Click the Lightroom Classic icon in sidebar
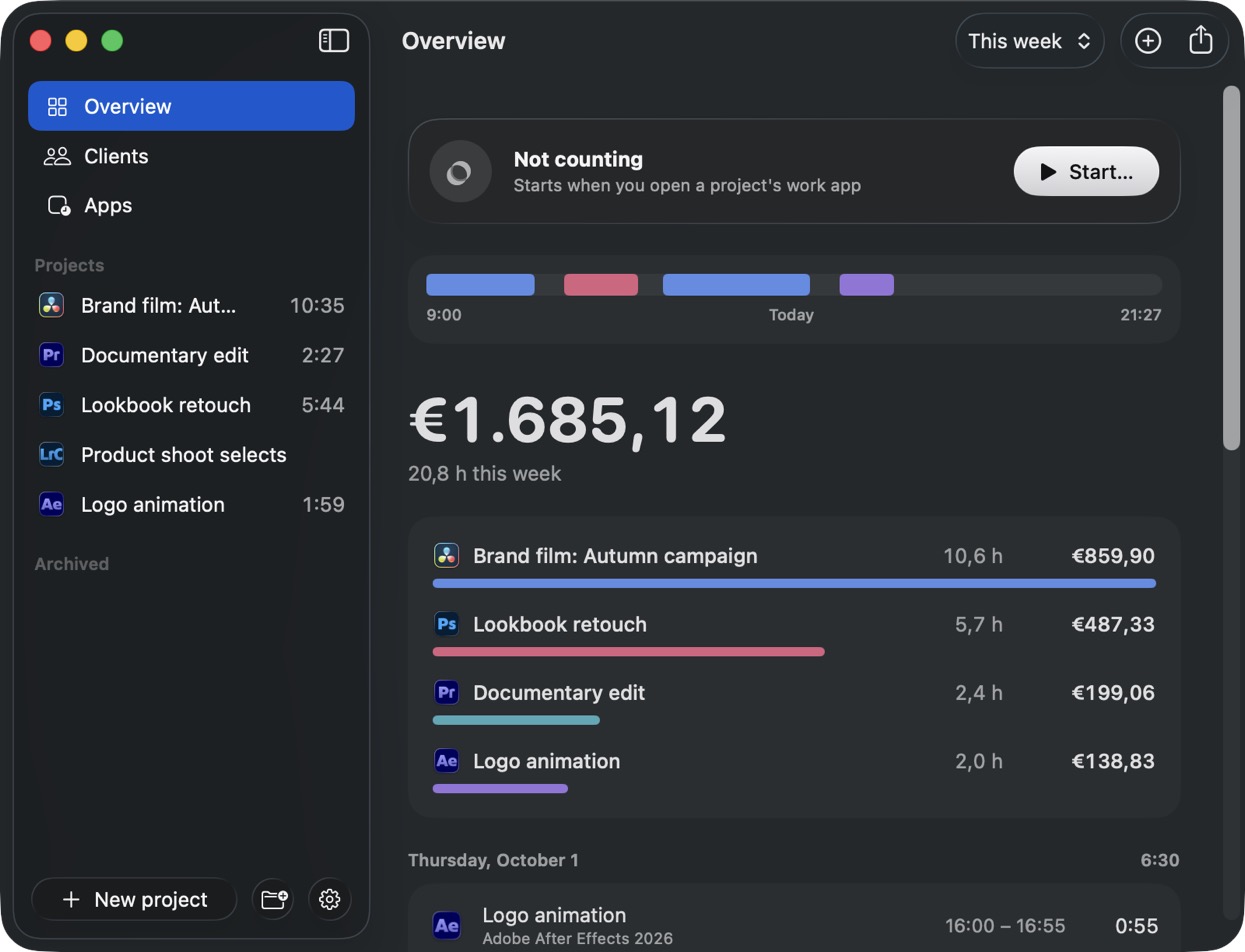This screenshot has height=952, width=1245. 52,455
